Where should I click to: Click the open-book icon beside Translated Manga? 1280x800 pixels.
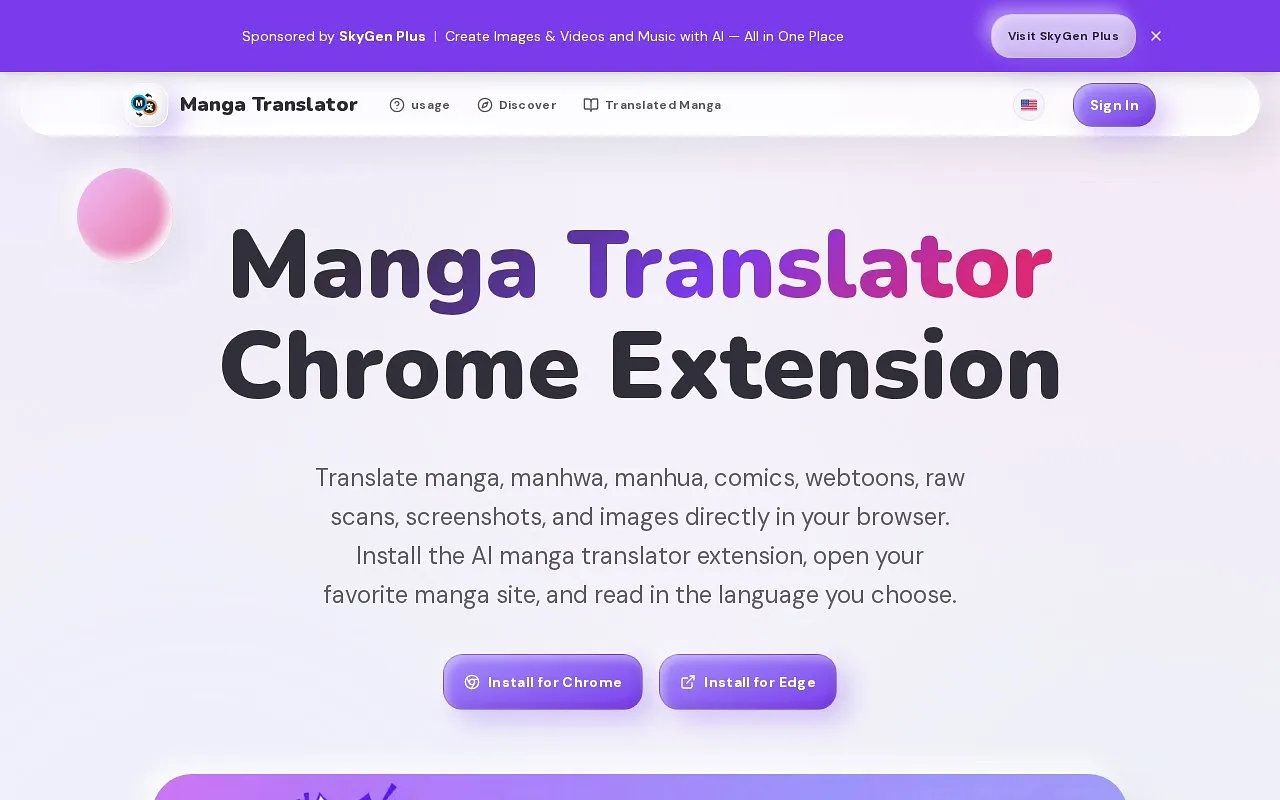coord(591,105)
